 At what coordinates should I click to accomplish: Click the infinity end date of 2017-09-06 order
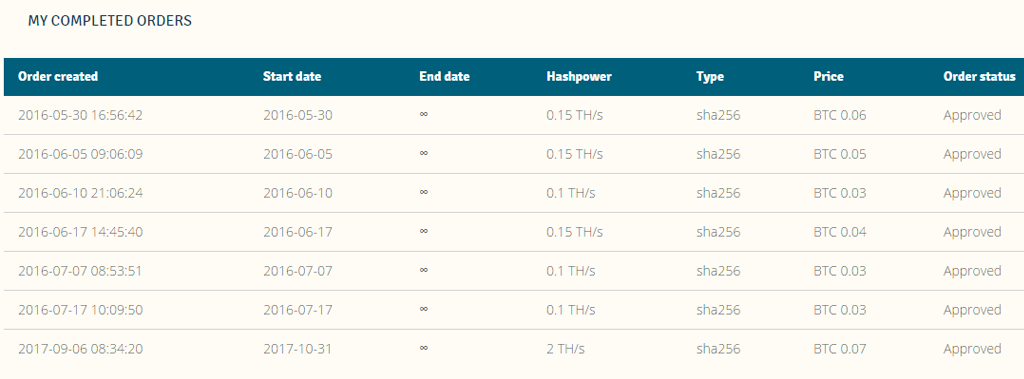423,349
